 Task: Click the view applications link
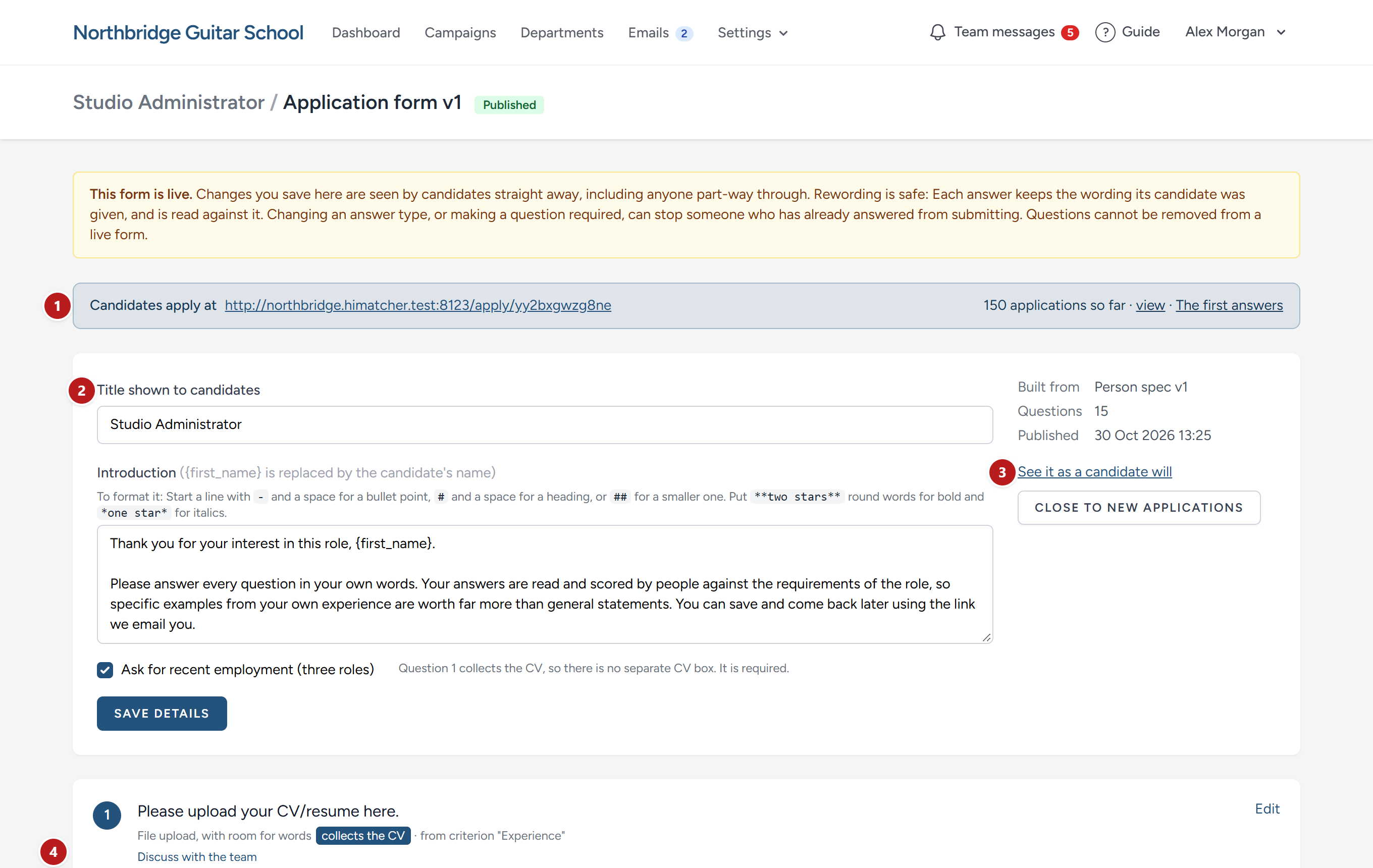tap(1150, 305)
